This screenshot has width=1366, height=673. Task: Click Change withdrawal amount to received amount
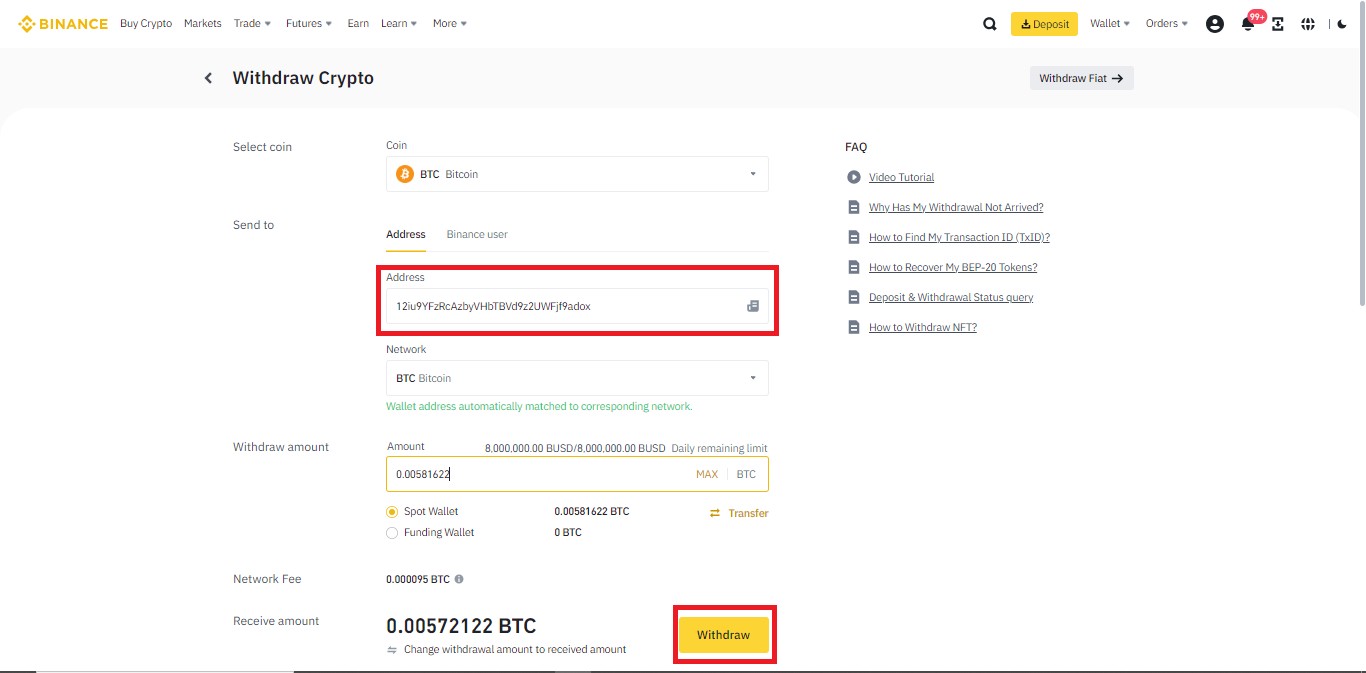[515, 650]
